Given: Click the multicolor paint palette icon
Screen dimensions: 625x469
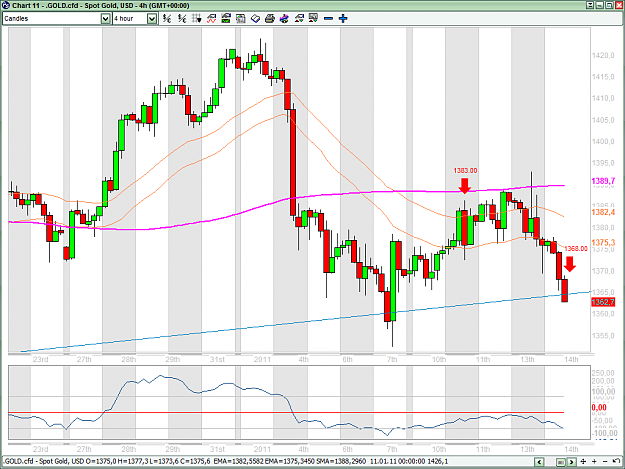Looking at the screenshot, I should 284,18.
